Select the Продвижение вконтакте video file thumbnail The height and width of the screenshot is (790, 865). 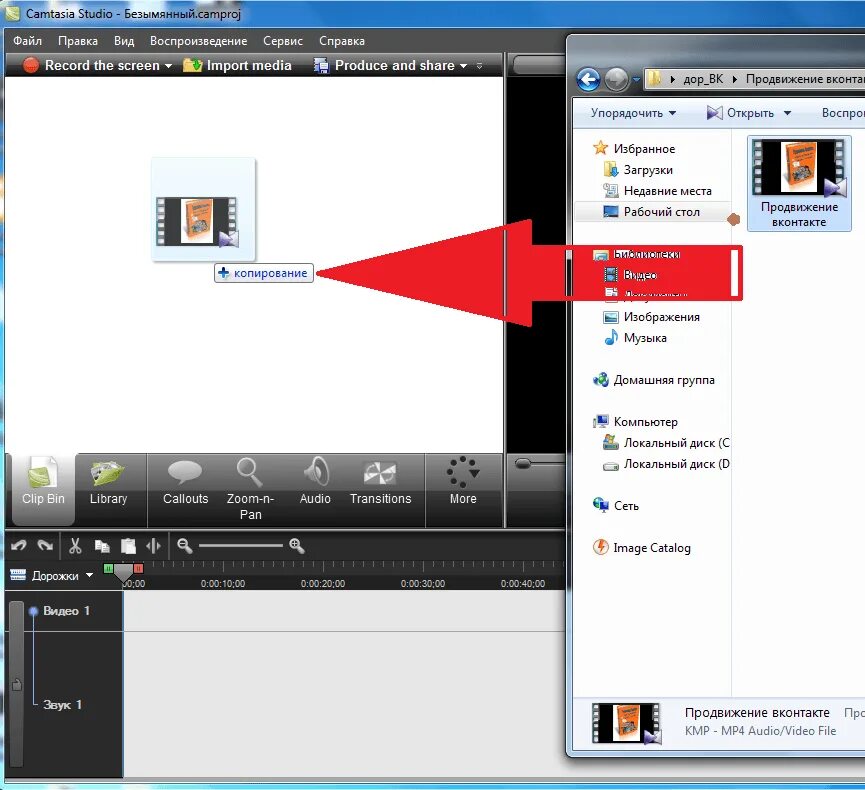pyautogui.click(x=799, y=183)
